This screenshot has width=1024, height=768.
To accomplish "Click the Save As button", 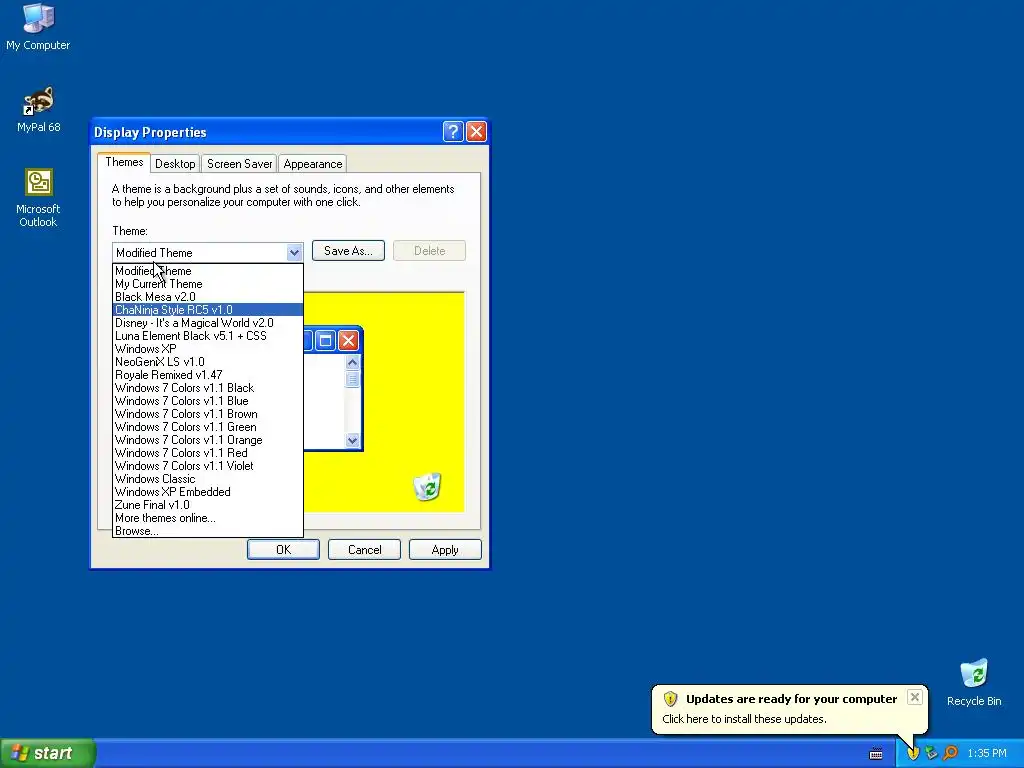I will point(348,251).
